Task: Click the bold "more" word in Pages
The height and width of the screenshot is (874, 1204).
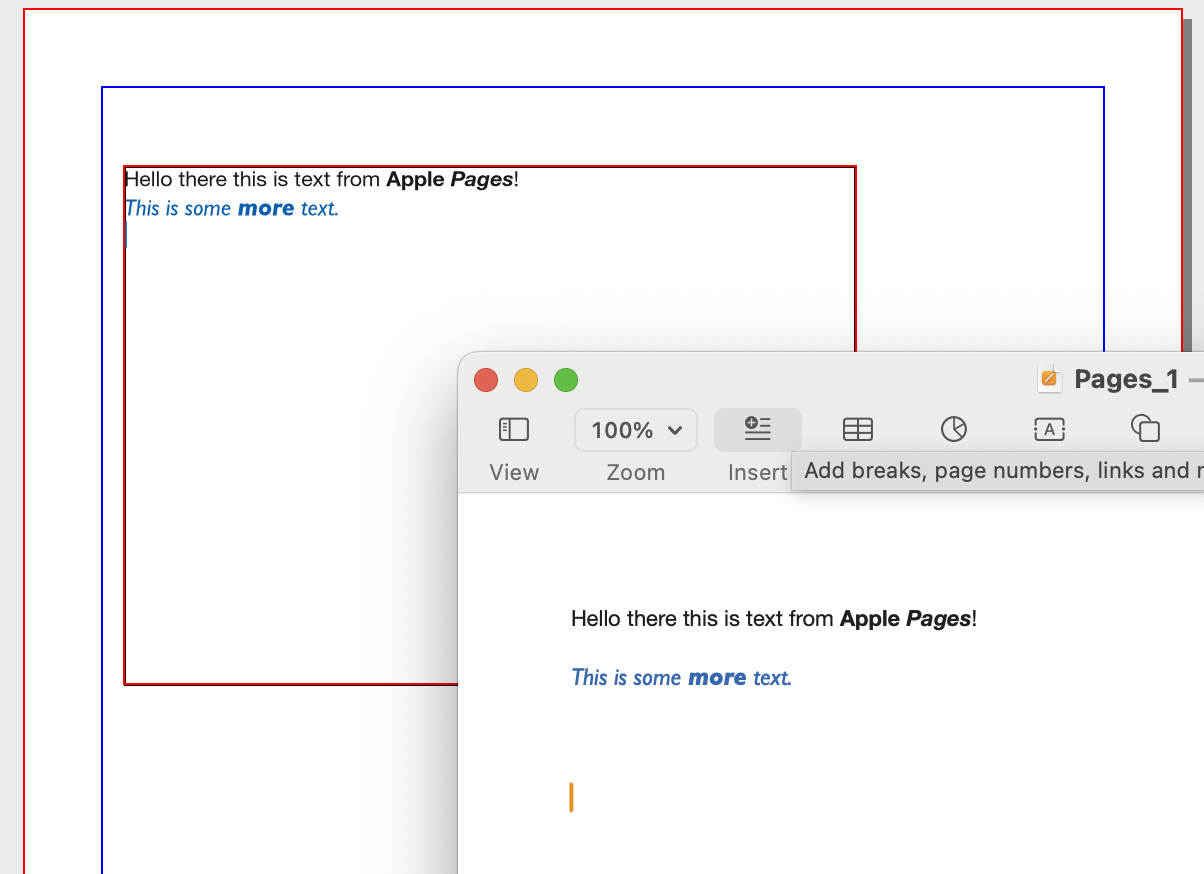Action: pyautogui.click(x=717, y=677)
